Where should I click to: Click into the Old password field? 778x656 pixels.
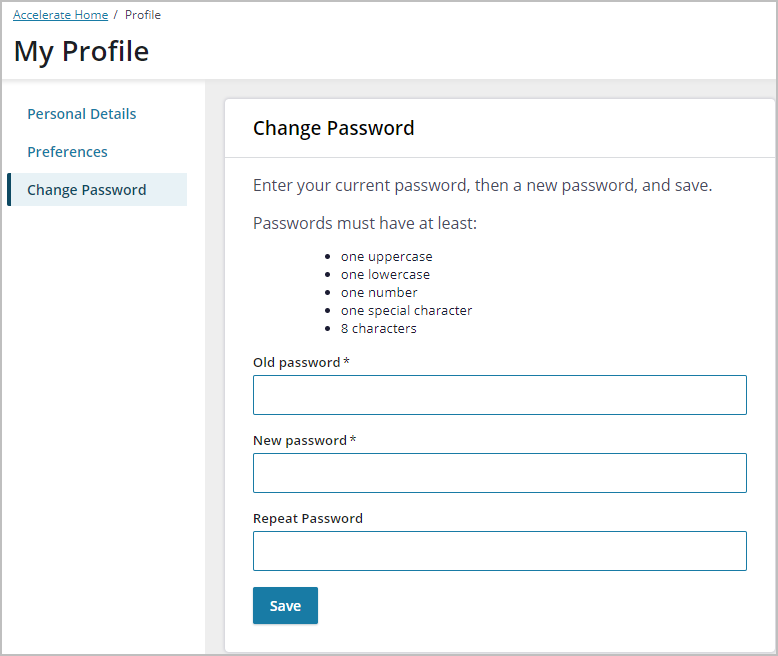pos(500,395)
